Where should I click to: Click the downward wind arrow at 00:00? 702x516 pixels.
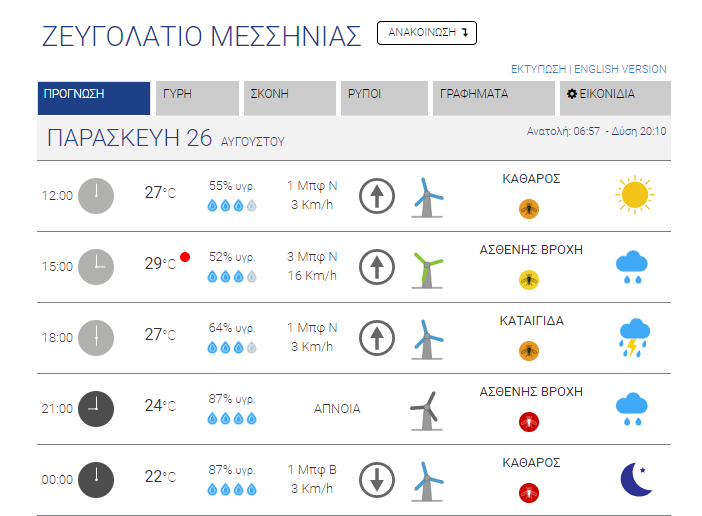click(377, 480)
